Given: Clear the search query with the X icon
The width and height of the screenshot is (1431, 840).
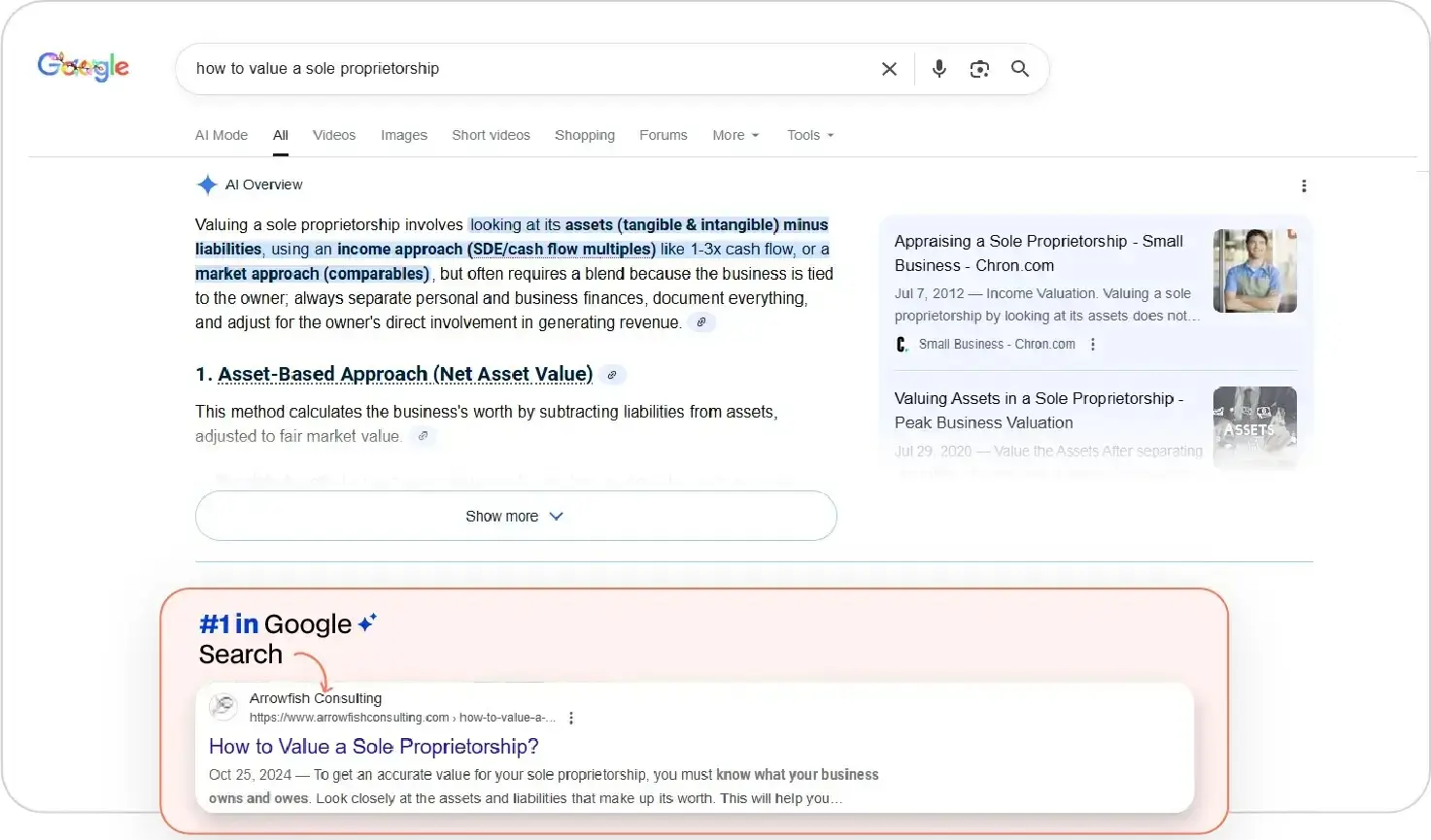Looking at the screenshot, I should pyautogui.click(x=889, y=69).
